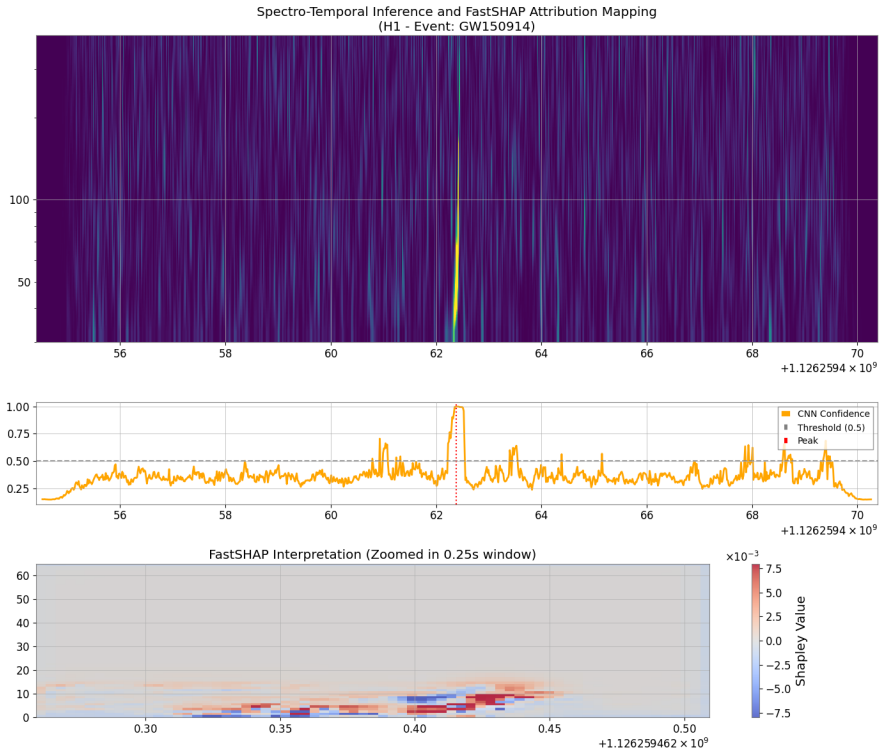This screenshot has width=885, height=754.
Task: Click the 100 frequency tick label
Action: coord(19,200)
